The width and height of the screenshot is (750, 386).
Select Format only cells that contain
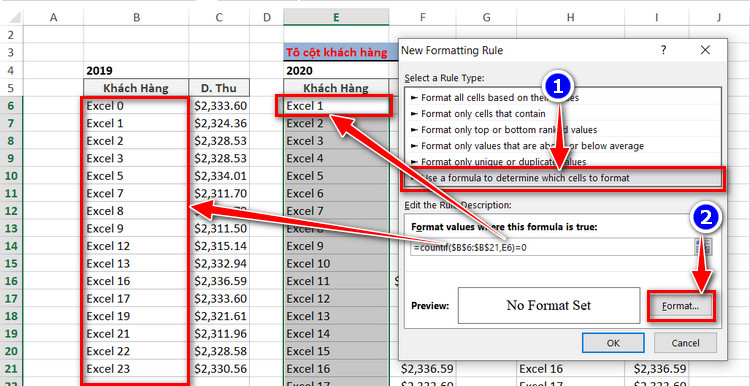click(562, 114)
